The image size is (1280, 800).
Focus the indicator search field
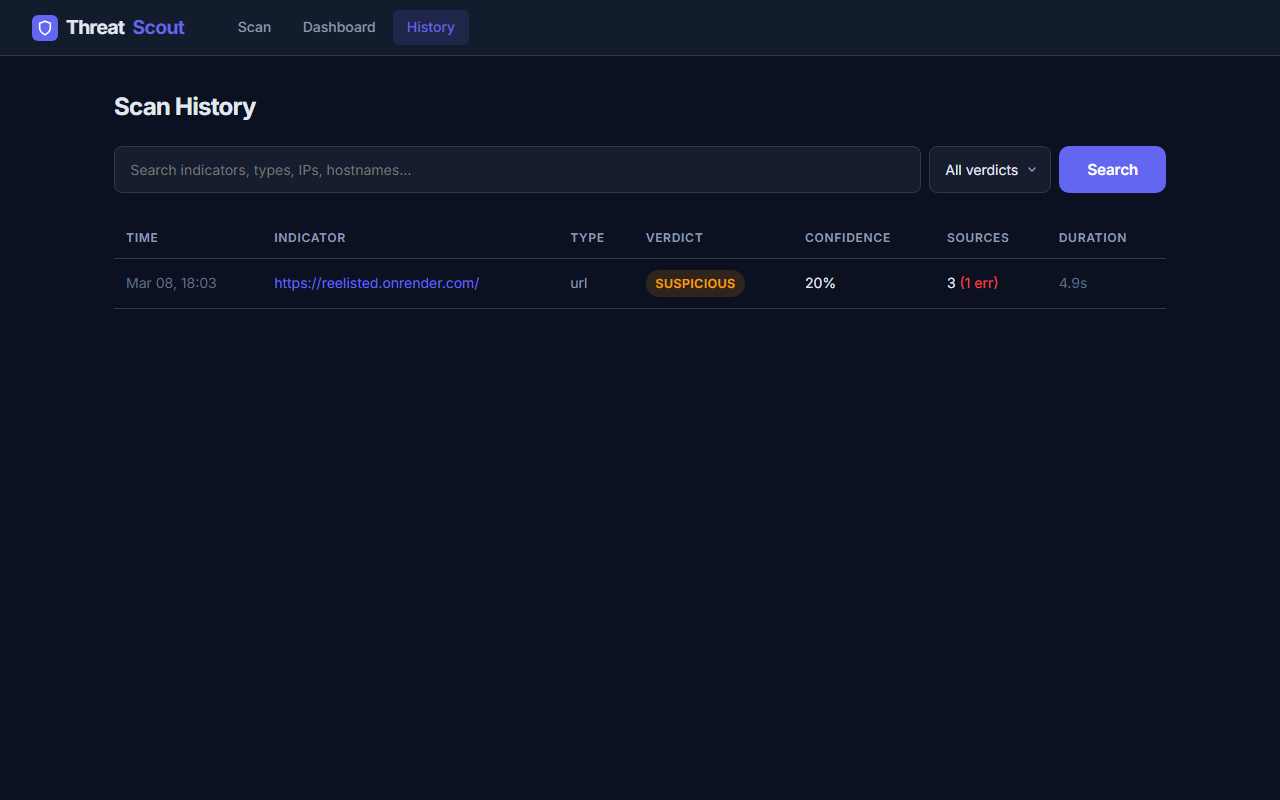[517, 170]
